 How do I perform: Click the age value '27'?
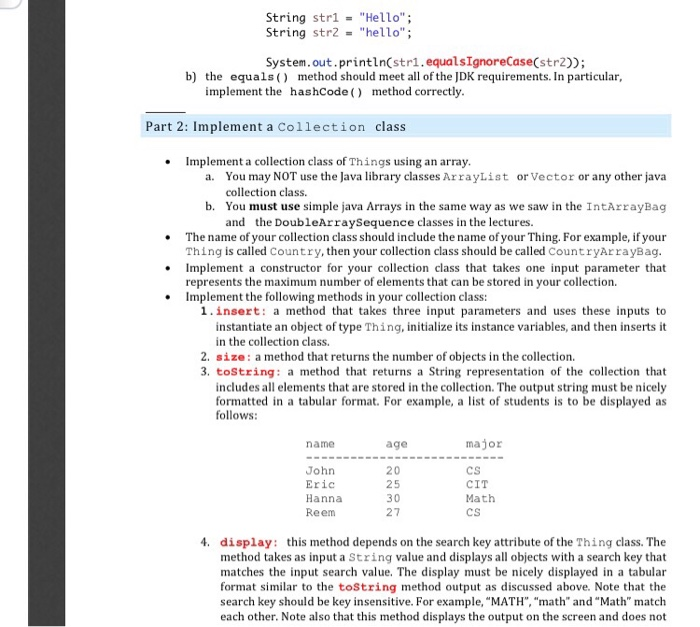tap(393, 513)
